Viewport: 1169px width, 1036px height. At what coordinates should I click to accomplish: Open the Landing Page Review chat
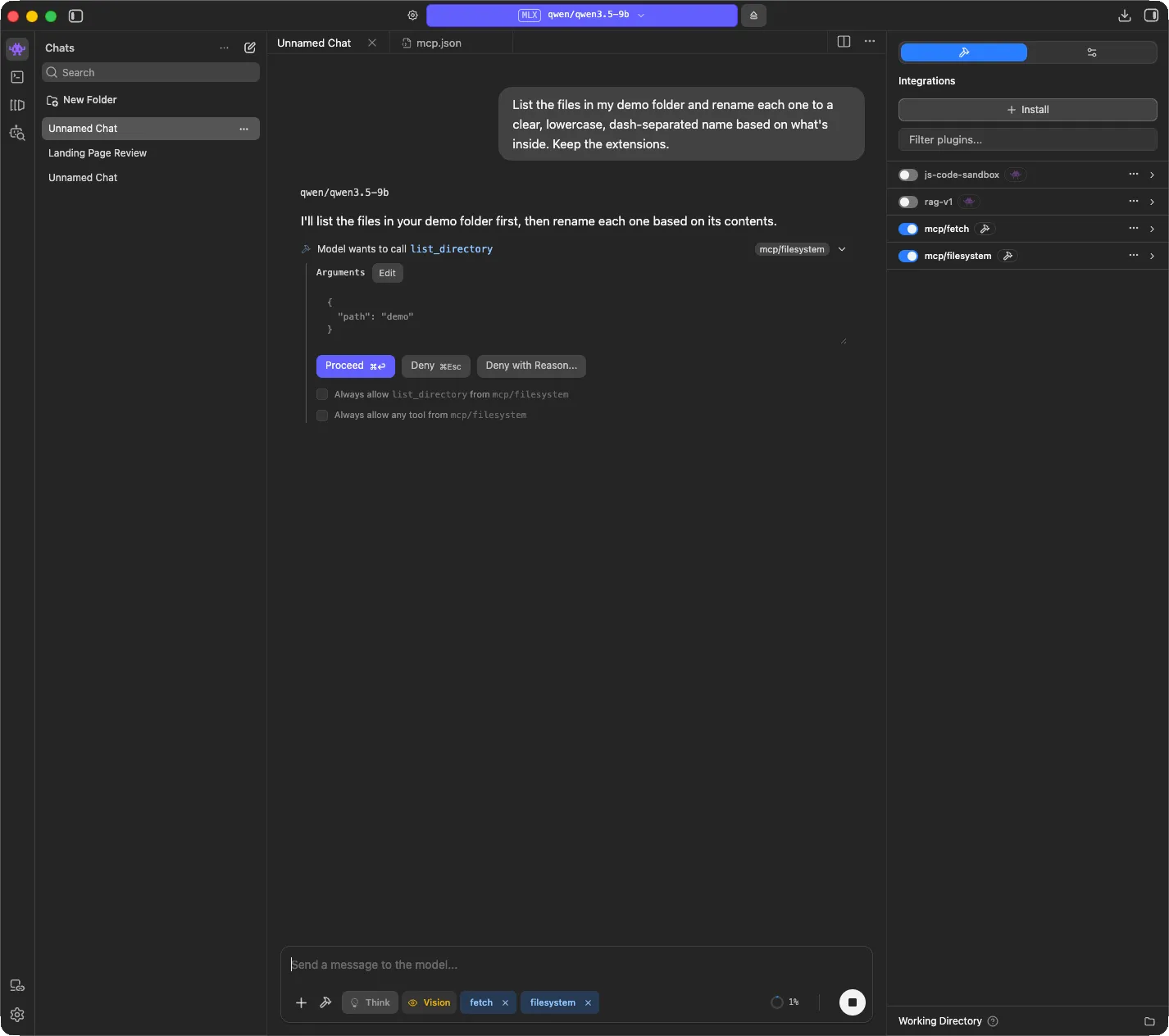coord(151,153)
